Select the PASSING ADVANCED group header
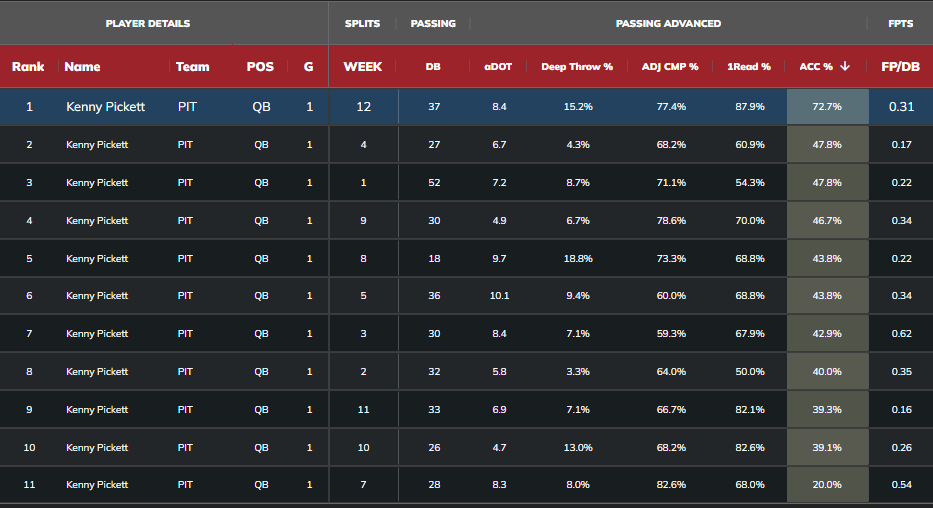This screenshot has height=508, width=933. point(668,24)
